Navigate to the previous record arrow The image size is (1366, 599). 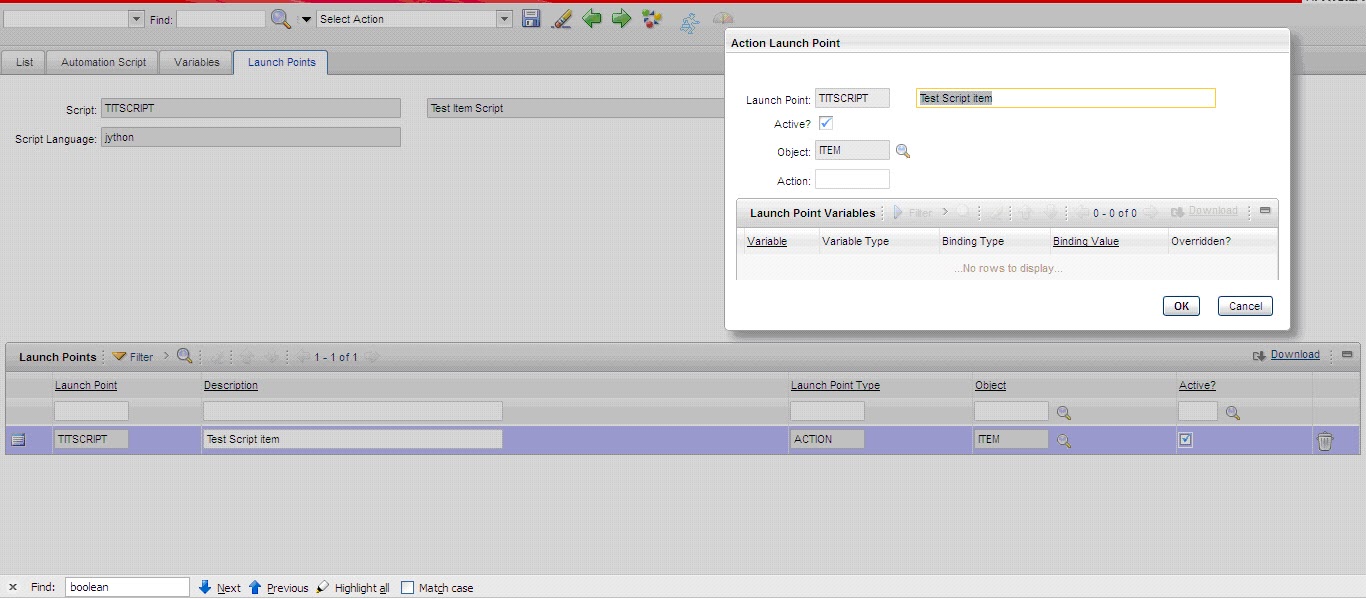pos(592,18)
